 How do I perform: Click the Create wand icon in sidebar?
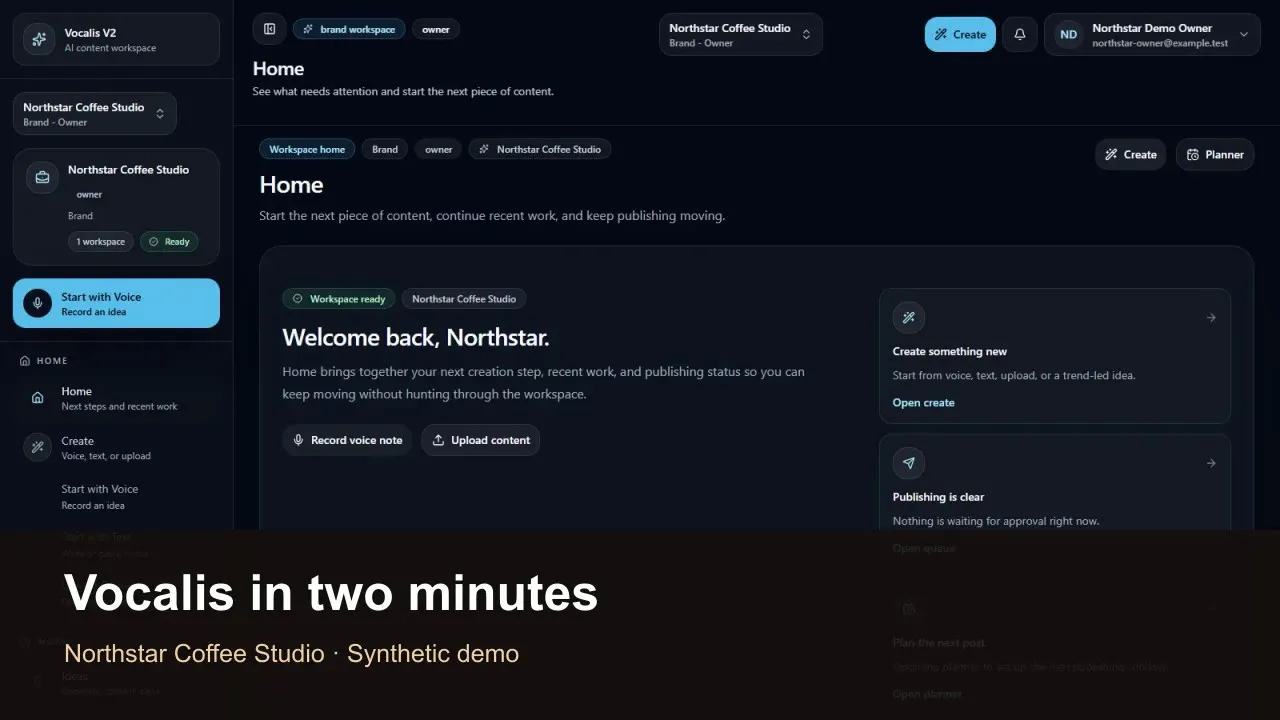[x=37, y=447]
